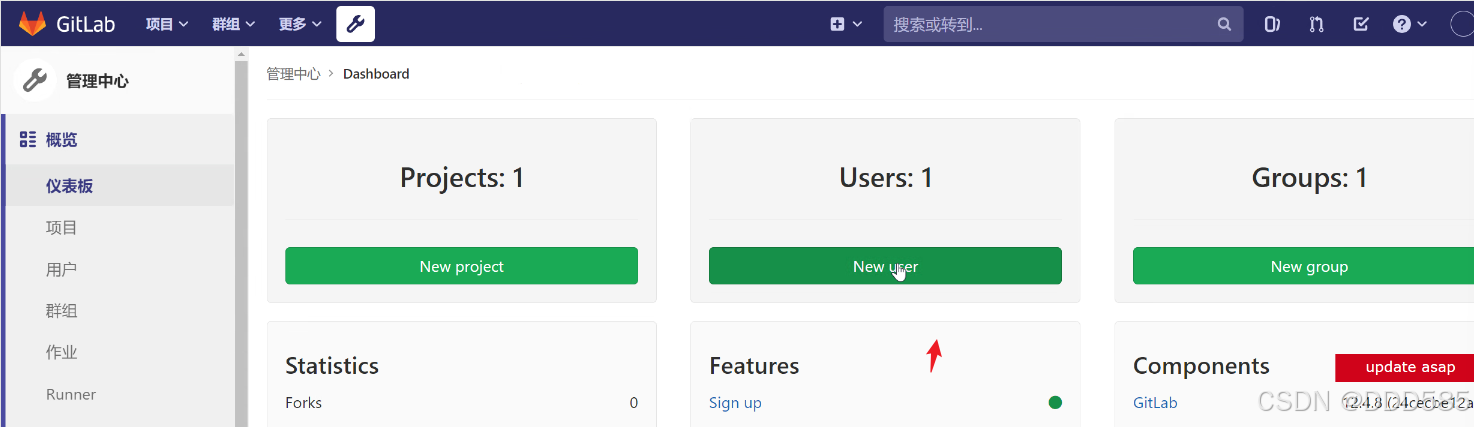
Task: Click the GitLab fox logo
Action: point(32,23)
